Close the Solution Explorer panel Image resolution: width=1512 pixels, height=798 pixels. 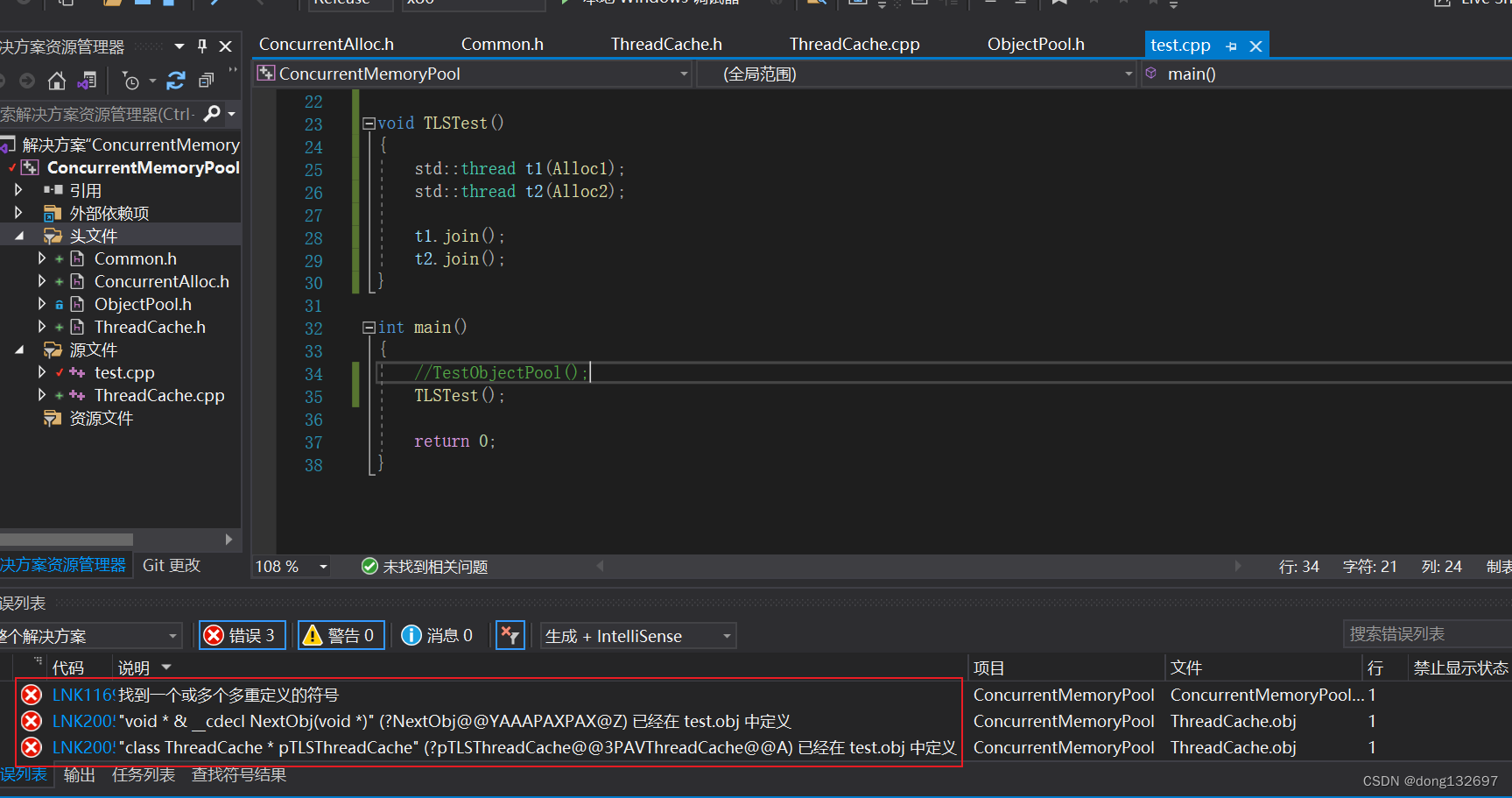coord(226,46)
